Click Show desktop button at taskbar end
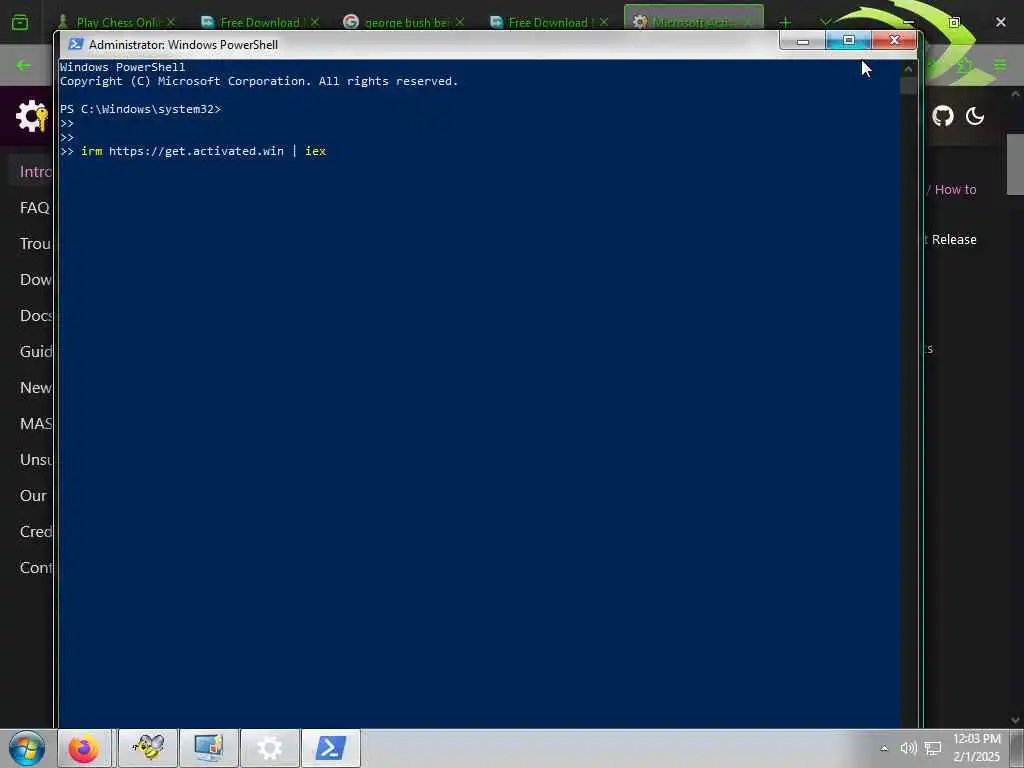Screen dimensions: 1024x768 tap(1017, 748)
